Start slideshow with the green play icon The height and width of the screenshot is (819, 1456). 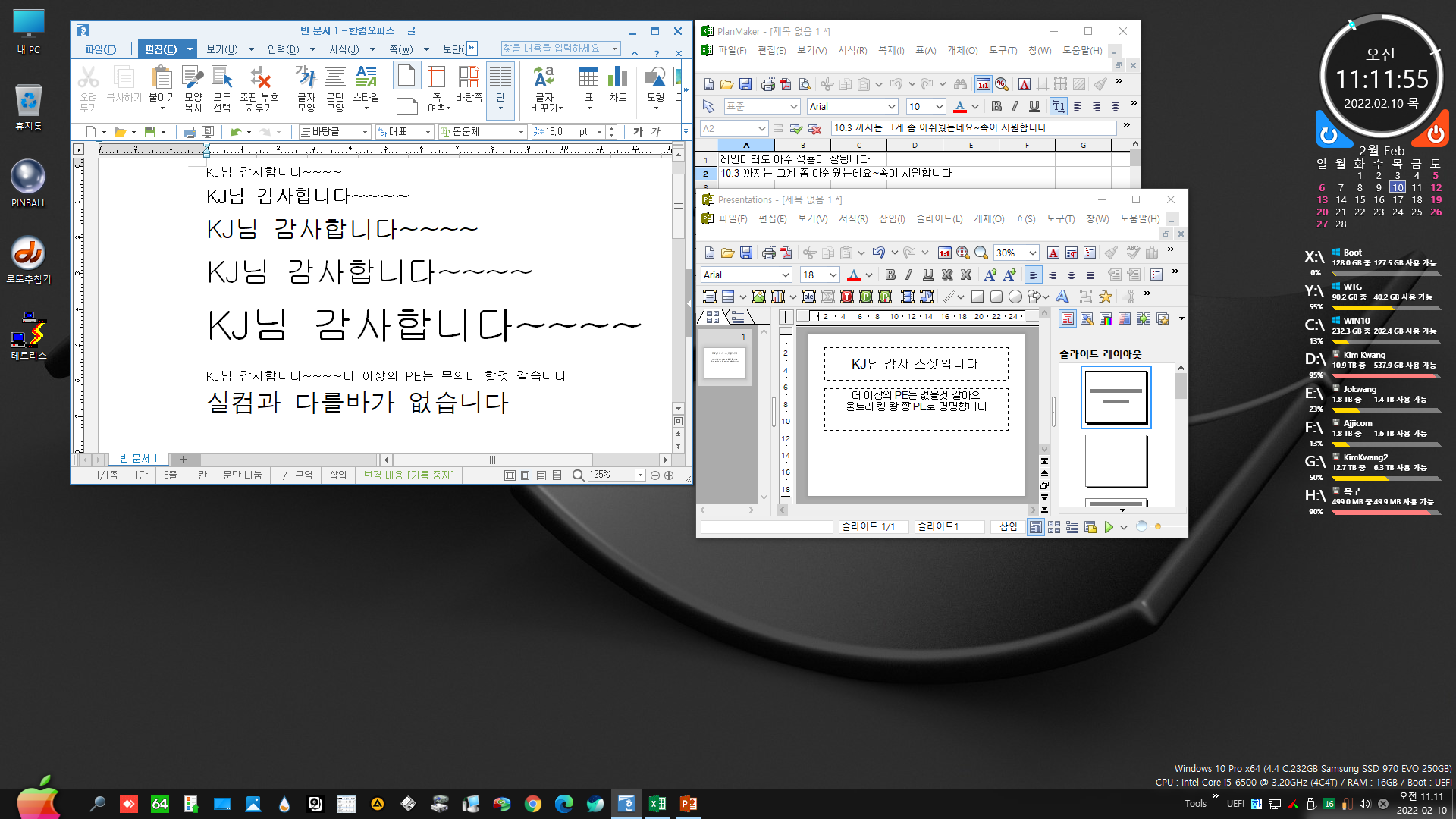(1109, 527)
